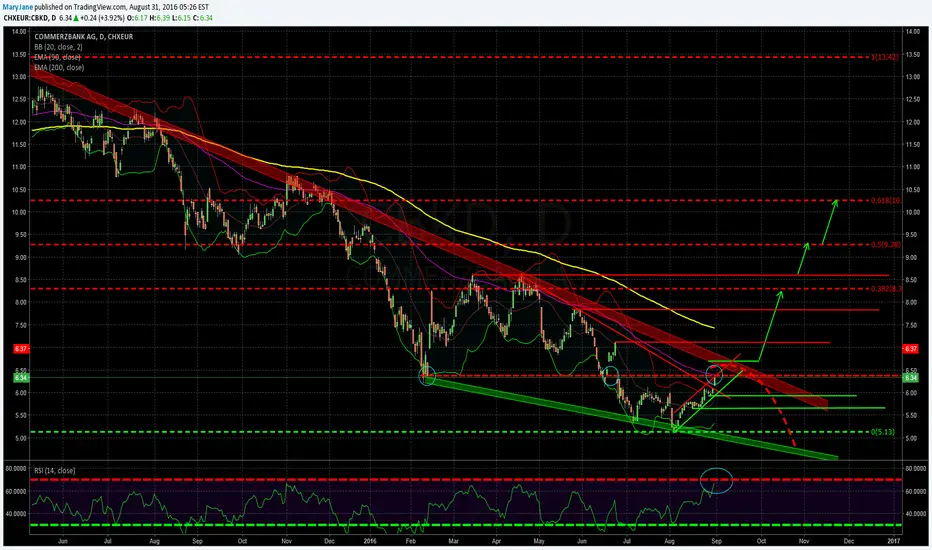The image size is (932, 550).
Task: Click the green 6.34 price tag on left axis
Action: 20,378
